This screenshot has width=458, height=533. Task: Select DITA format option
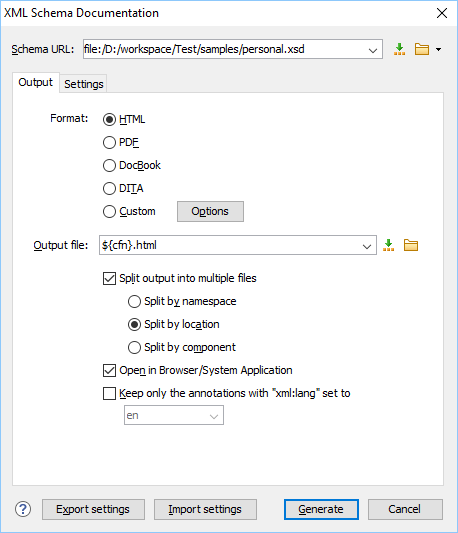point(109,188)
